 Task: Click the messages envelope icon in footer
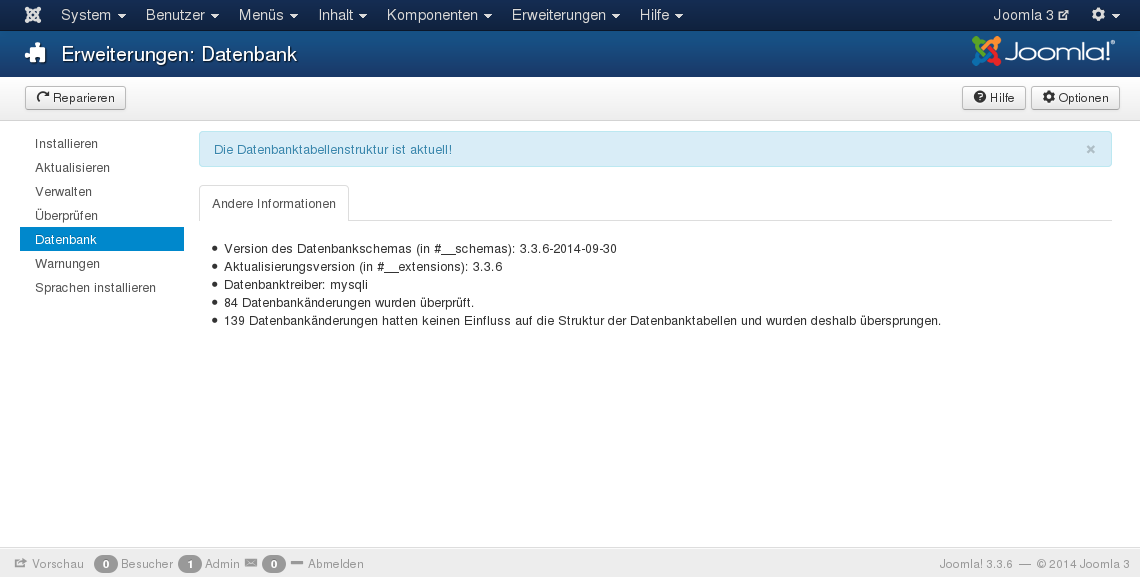(x=251, y=564)
